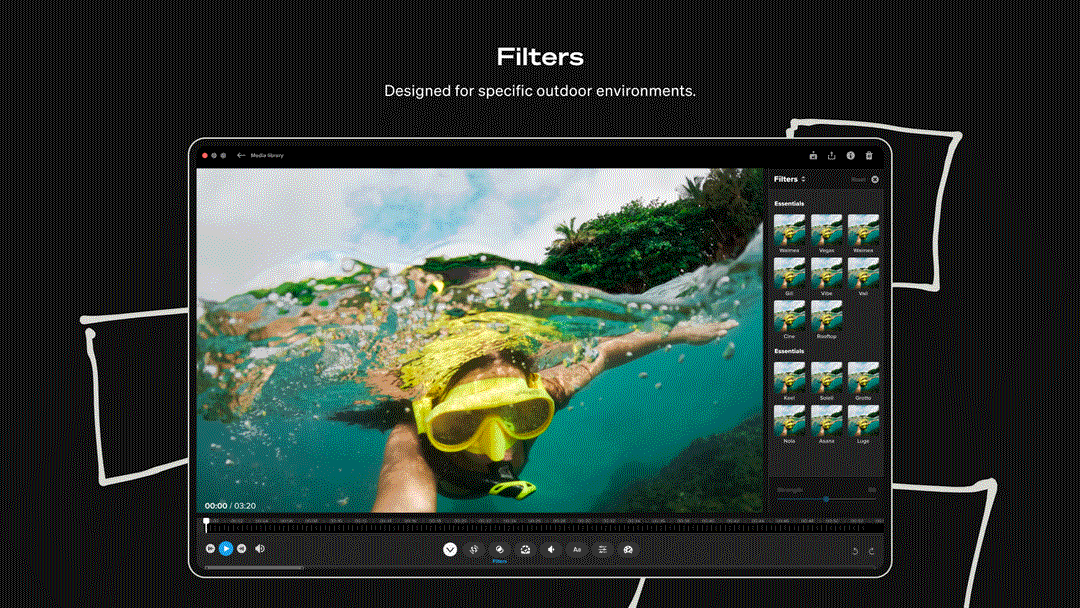Expand the Filters category dropdown
Image resolution: width=1080 pixels, height=608 pixels.
(803, 178)
